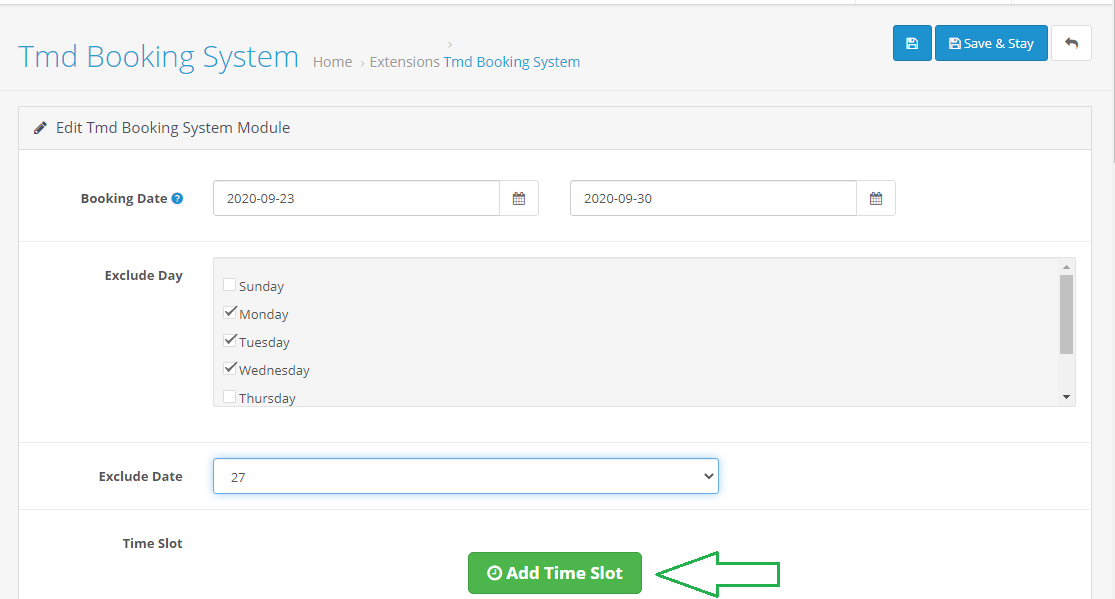Check the Sunday exclude day checkbox

(x=230, y=285)
